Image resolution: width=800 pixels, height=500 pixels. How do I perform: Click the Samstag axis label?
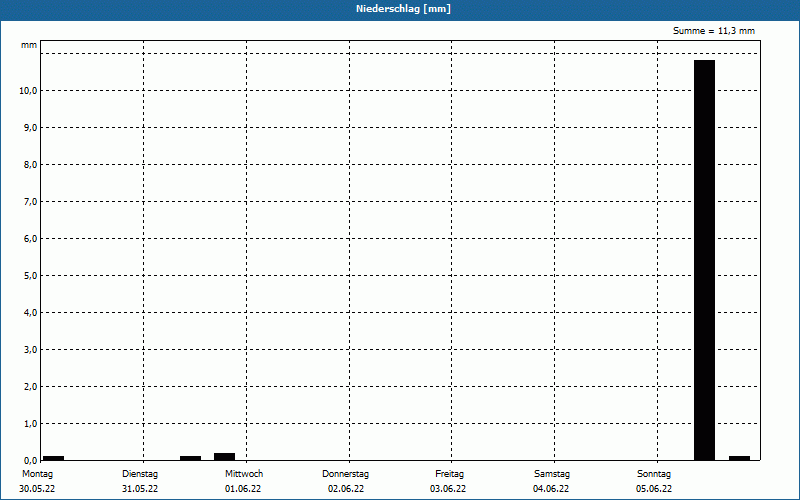pos(552,474)
